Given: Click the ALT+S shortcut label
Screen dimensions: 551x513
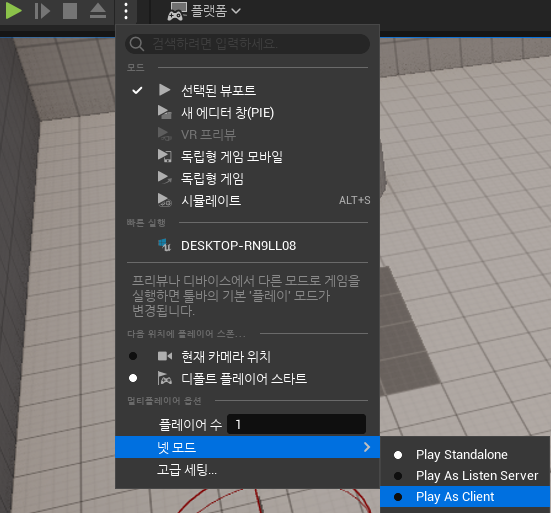Looking at the screenshot, I should (355, 200).
